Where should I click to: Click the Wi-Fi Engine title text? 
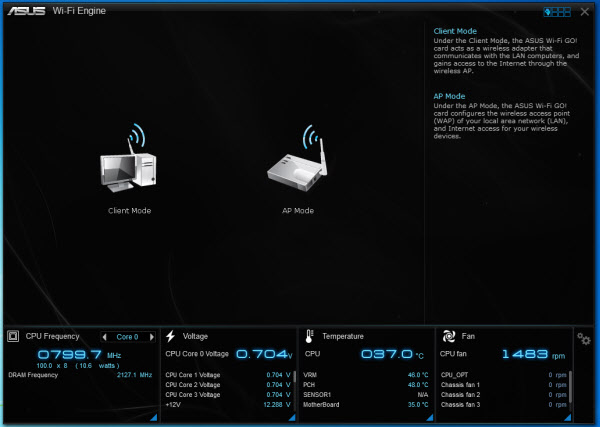[79, 11]
